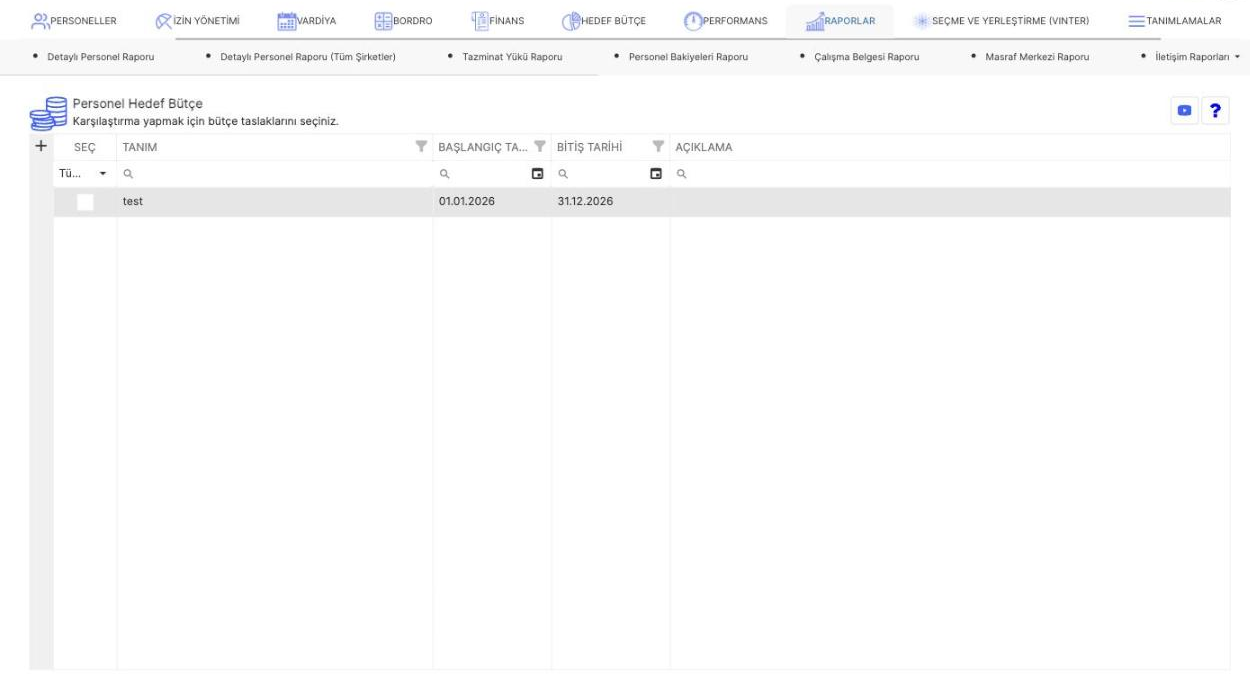Open the YouTube video help icon
Image resolution: width=1250 pixels, height=679 pixels.
click(x=1183, y=110)
